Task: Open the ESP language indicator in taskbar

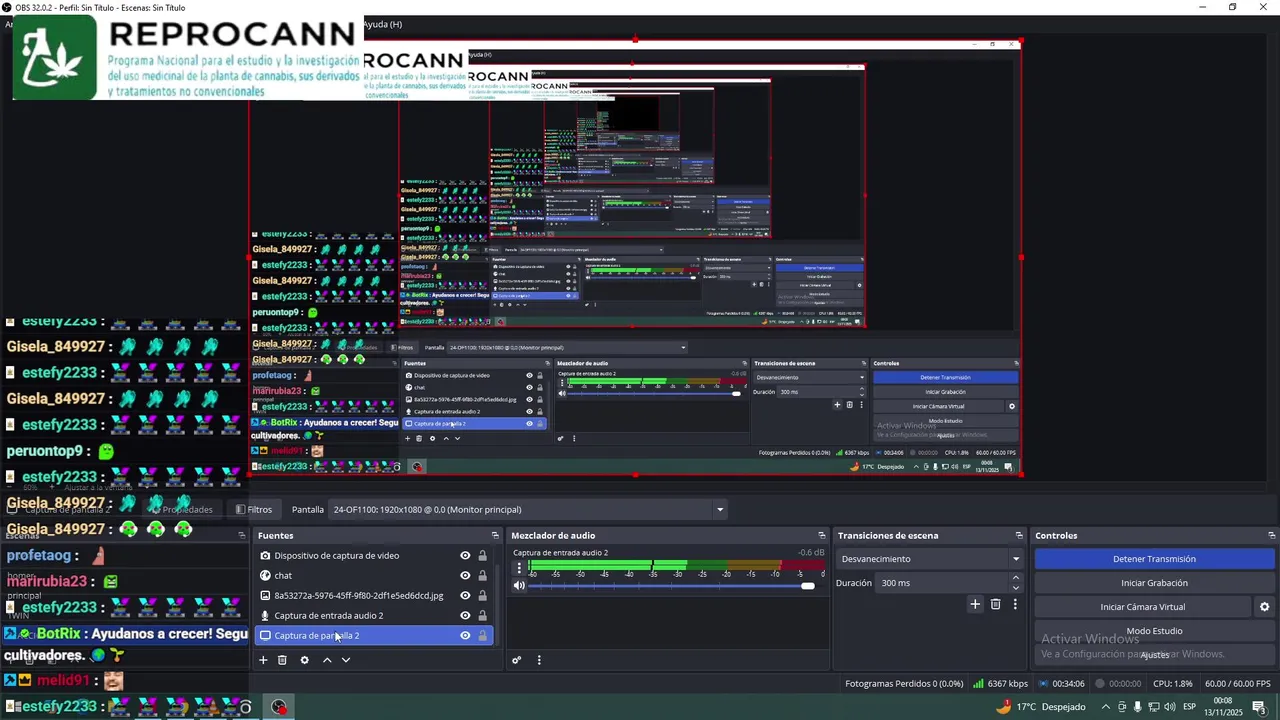Action: coord(1190,707)
